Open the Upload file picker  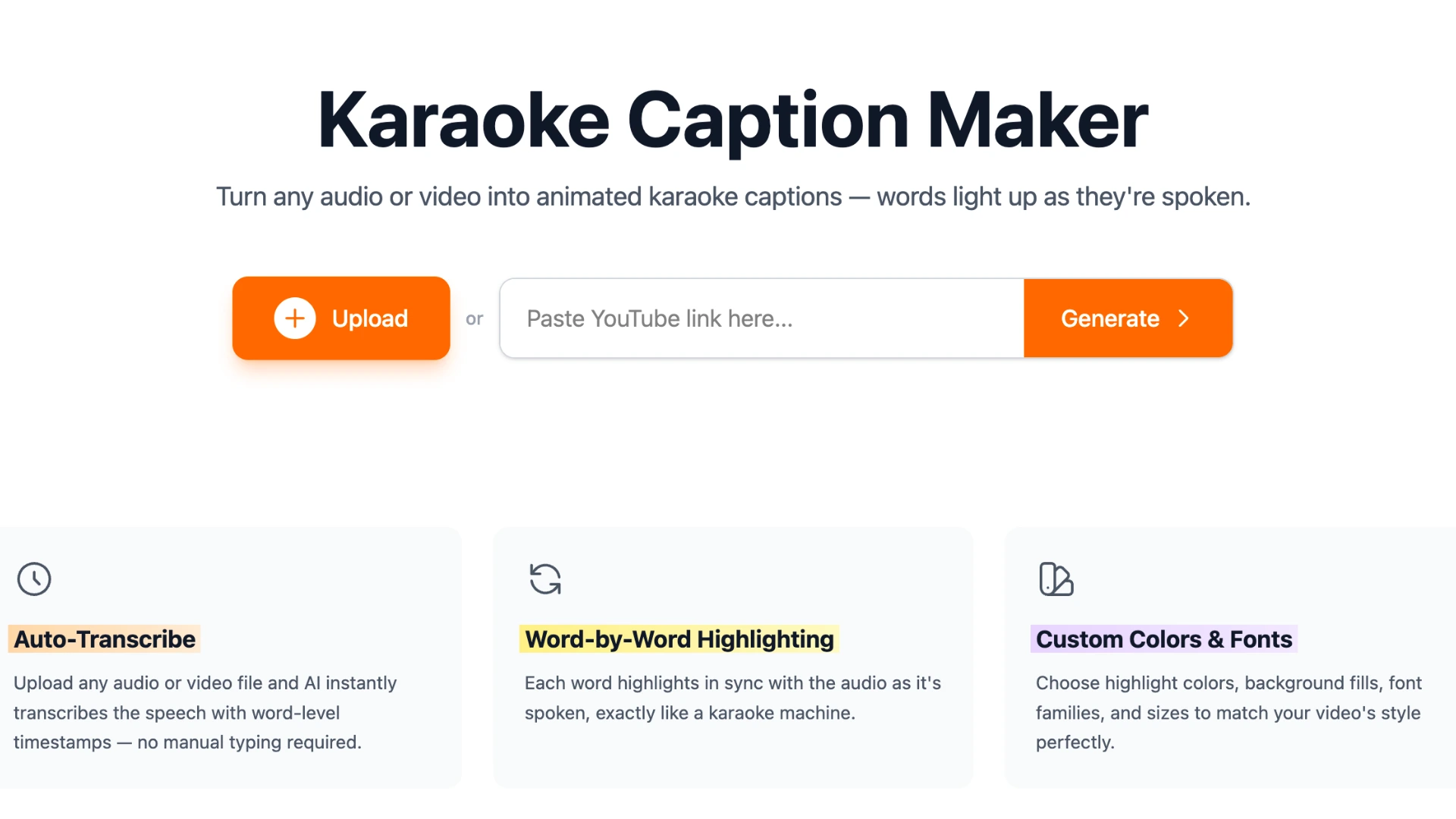[340, 318]
